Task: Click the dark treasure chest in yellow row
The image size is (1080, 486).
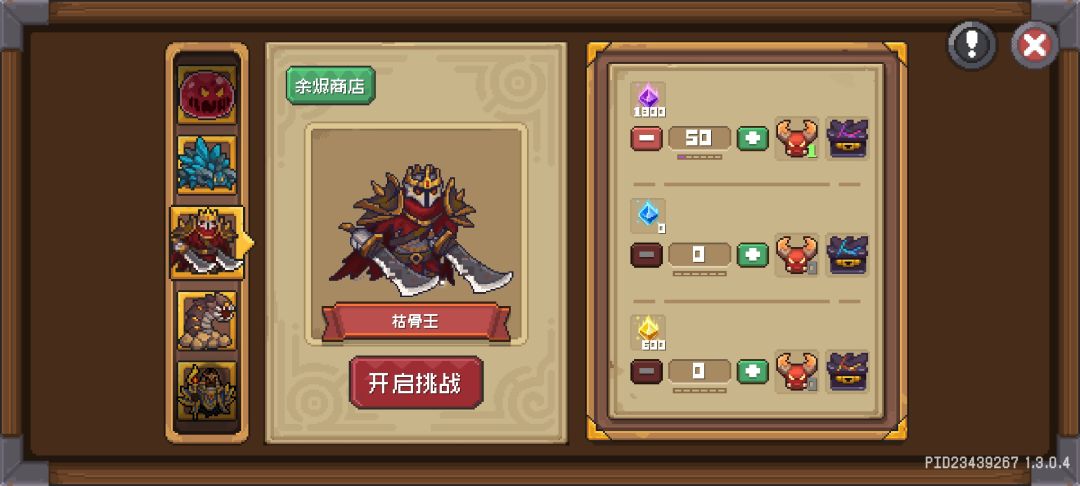Action: pyautogui.click(x=847, y=372)
